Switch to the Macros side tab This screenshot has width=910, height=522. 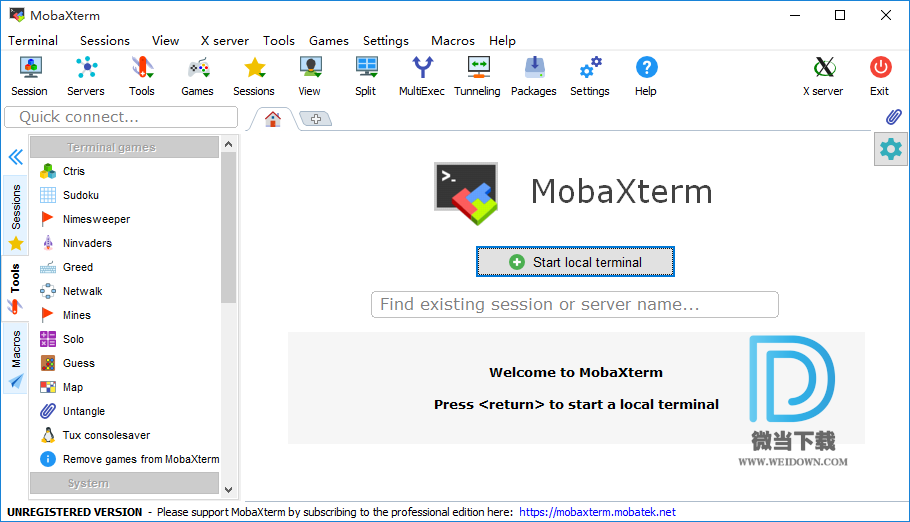16,358
